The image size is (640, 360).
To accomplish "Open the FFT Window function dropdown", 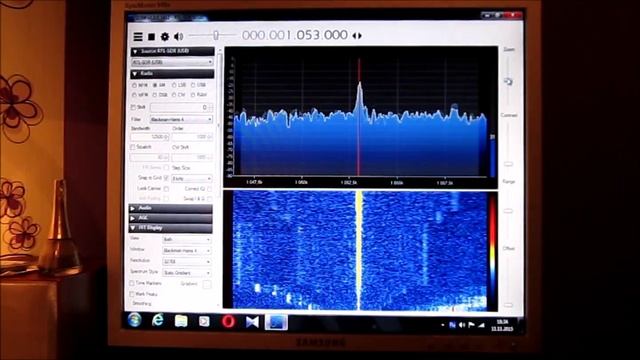I will coord(187,251).
